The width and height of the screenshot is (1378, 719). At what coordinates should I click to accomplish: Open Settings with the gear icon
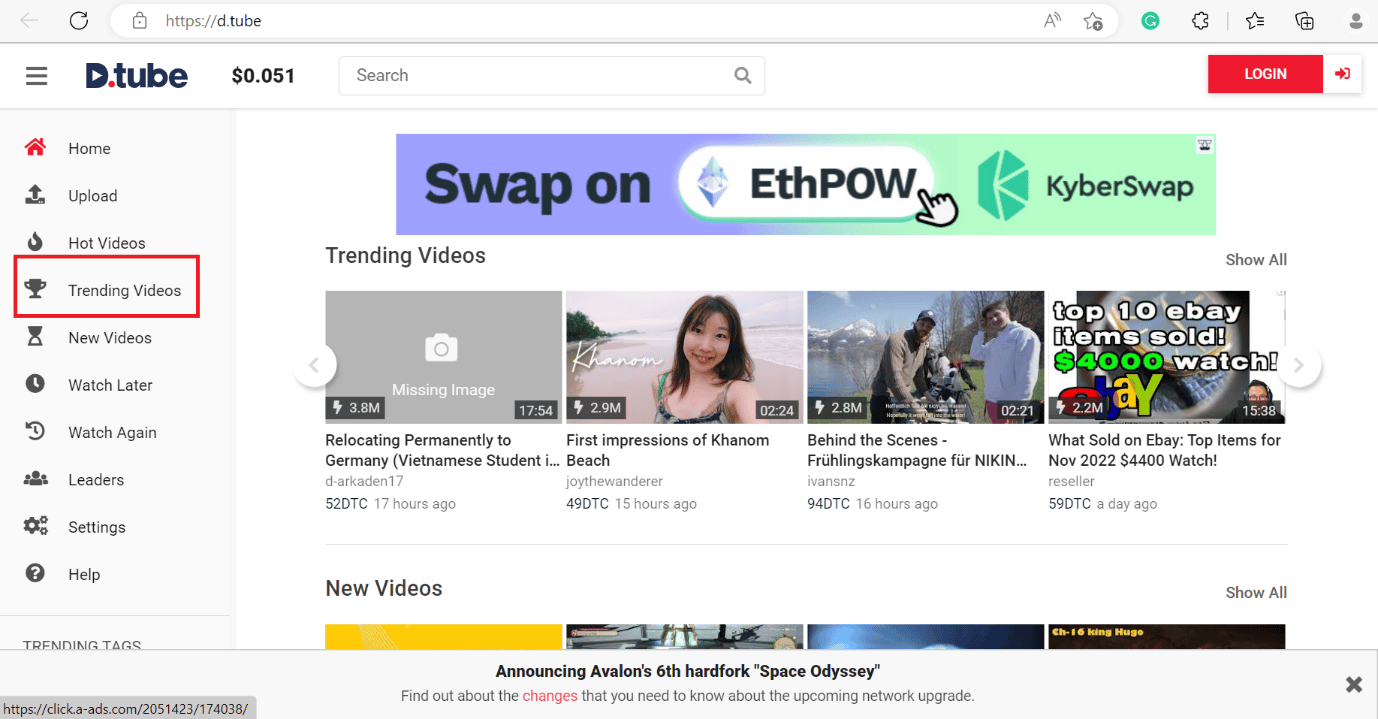tap(36, 526)
